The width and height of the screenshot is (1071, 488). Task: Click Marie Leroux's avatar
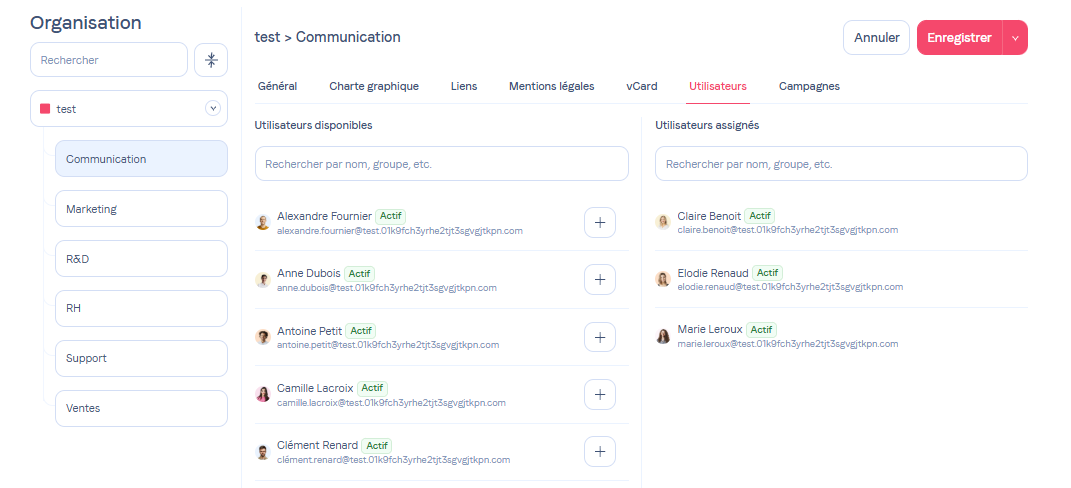click(x=663, y=336)
